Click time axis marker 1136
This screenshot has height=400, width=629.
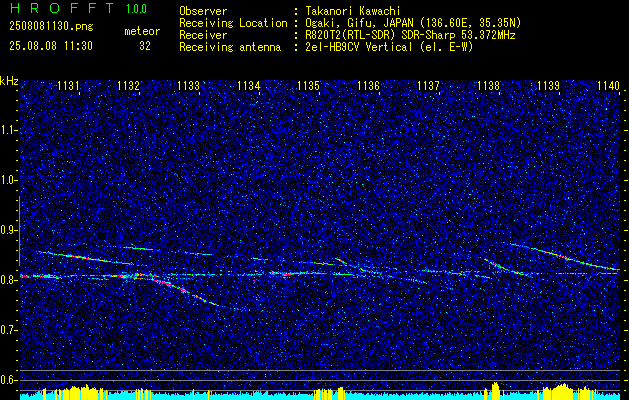(x=368, y=86)
